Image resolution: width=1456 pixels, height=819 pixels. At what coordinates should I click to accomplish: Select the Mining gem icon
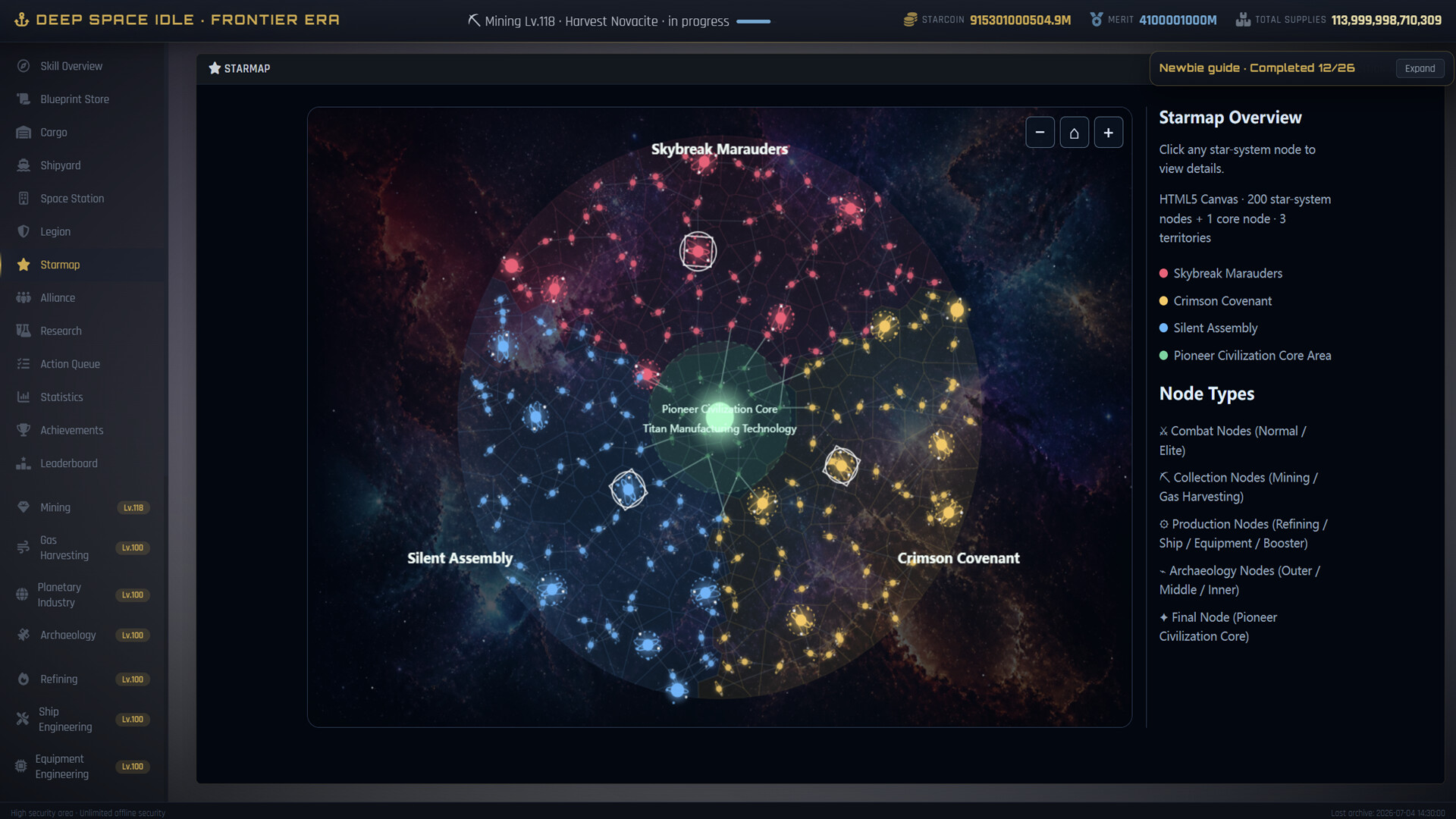point(24,507)
